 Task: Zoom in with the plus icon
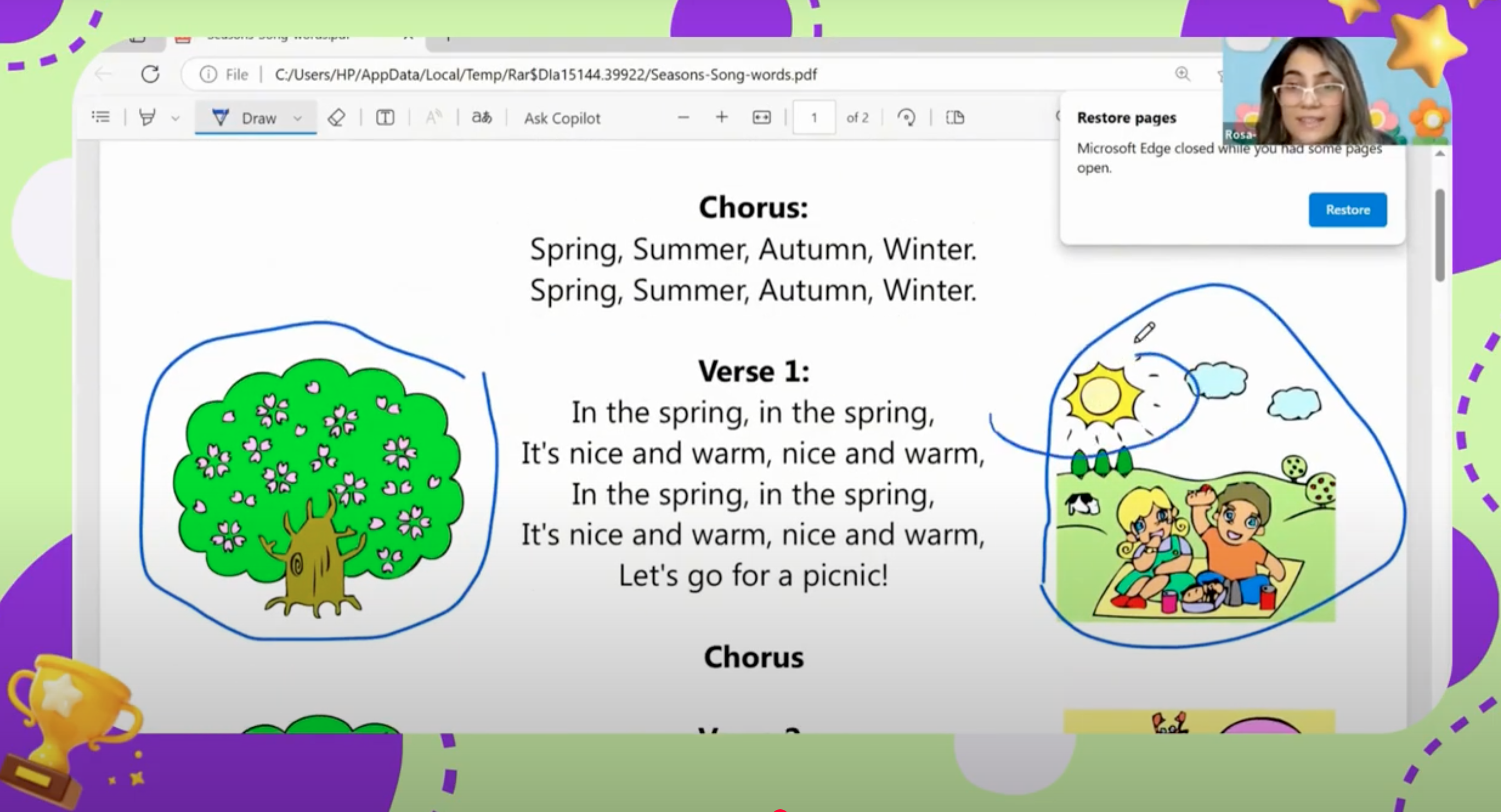(x=721, y=118)
